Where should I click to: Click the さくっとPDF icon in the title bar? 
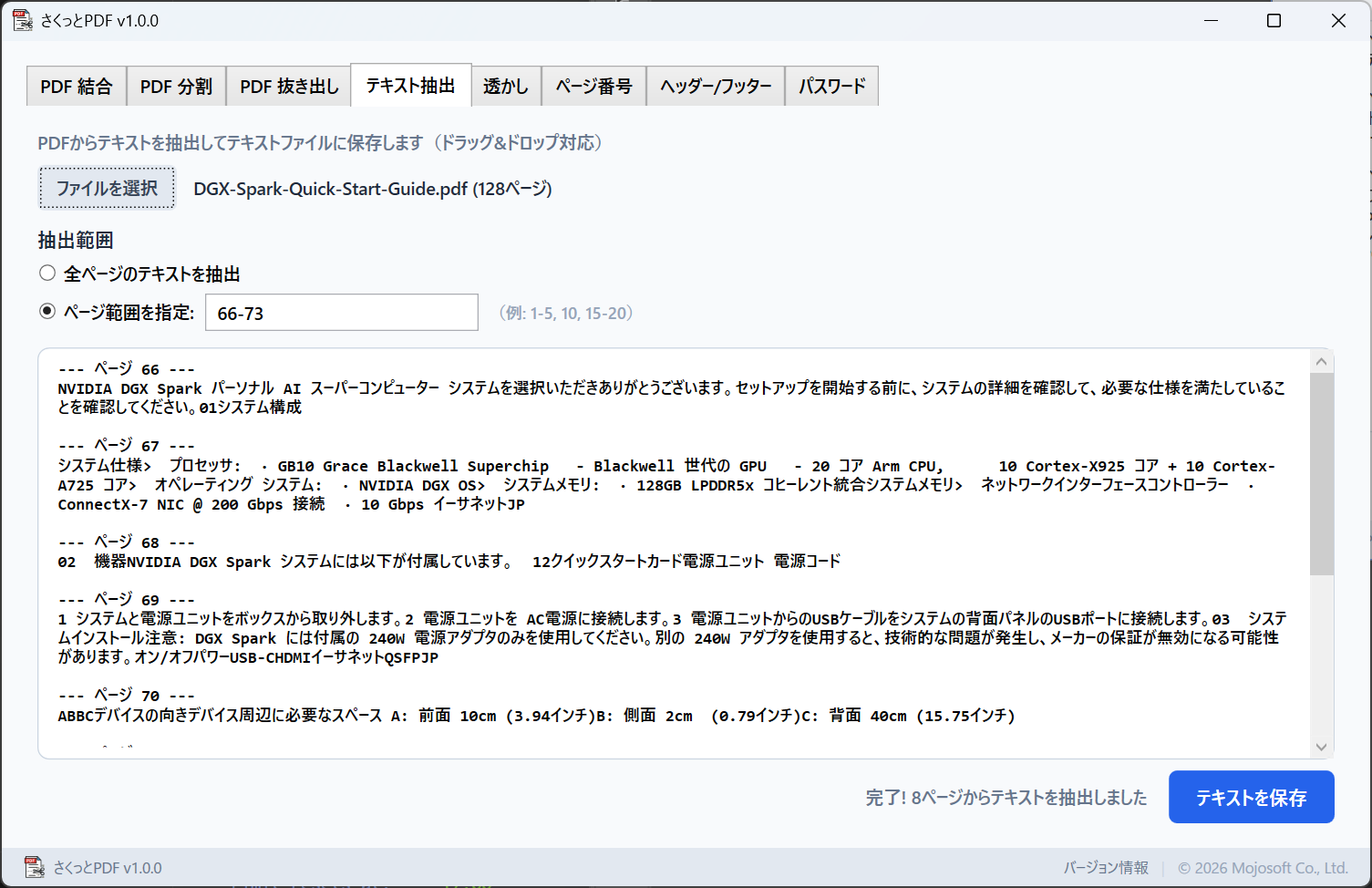coord(22,19)
